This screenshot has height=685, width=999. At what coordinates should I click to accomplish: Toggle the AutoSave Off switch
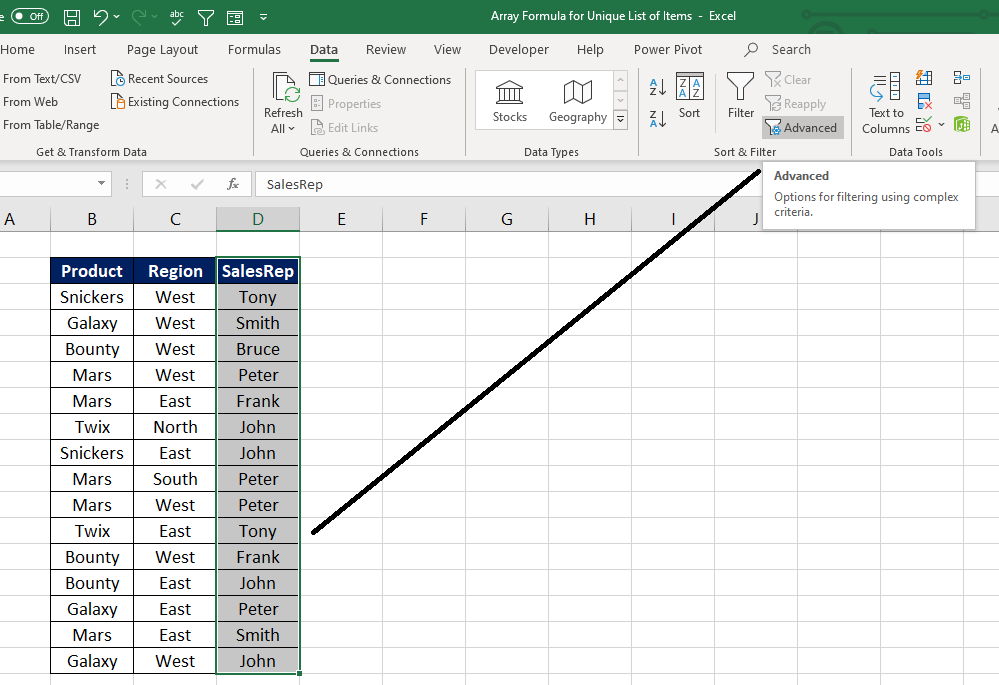pyautogui.click(x=29, y=16)
